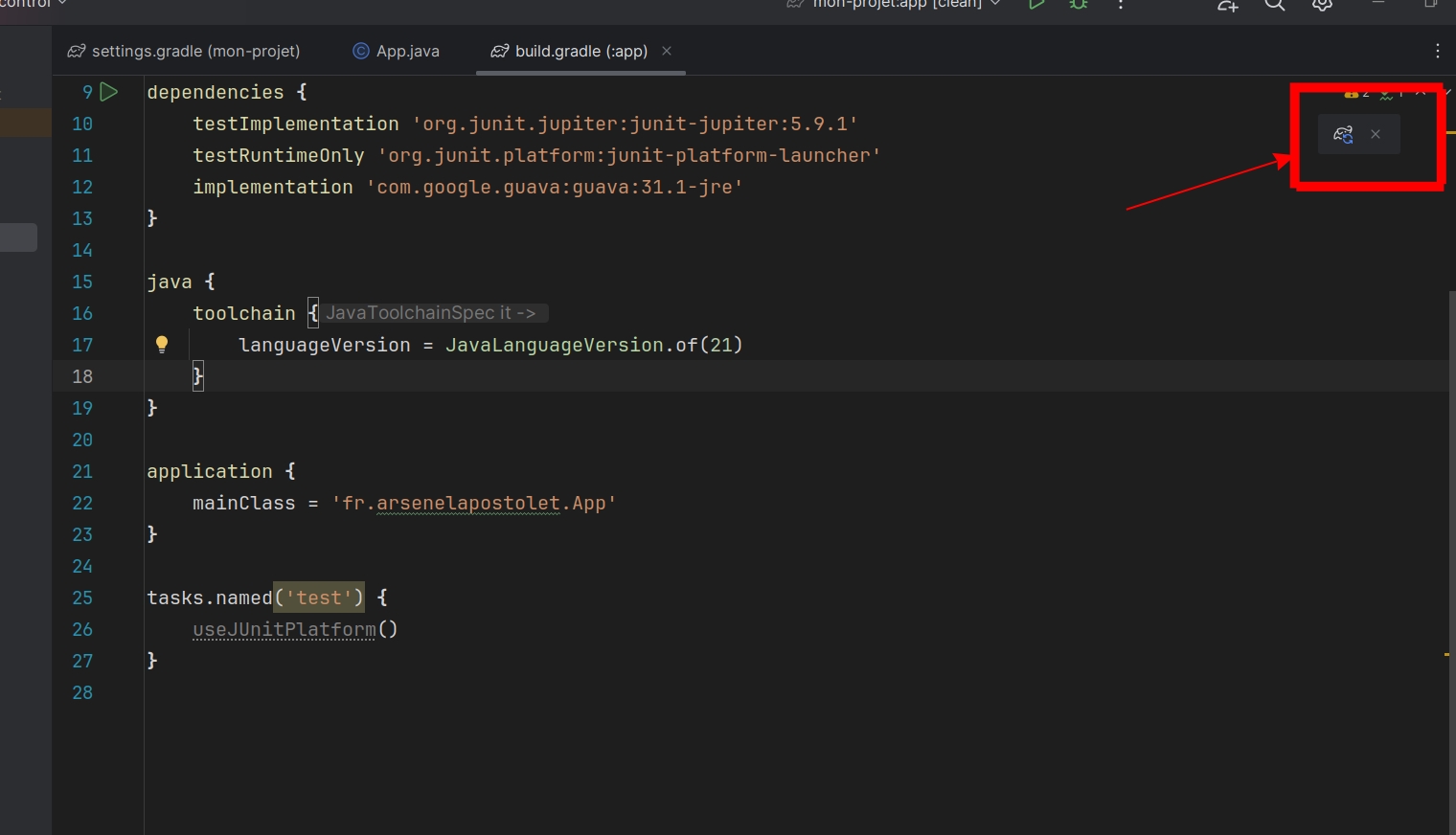The image size is (1456, 835).
Task: Switch to the App.java tab
Action: point(396,51)
